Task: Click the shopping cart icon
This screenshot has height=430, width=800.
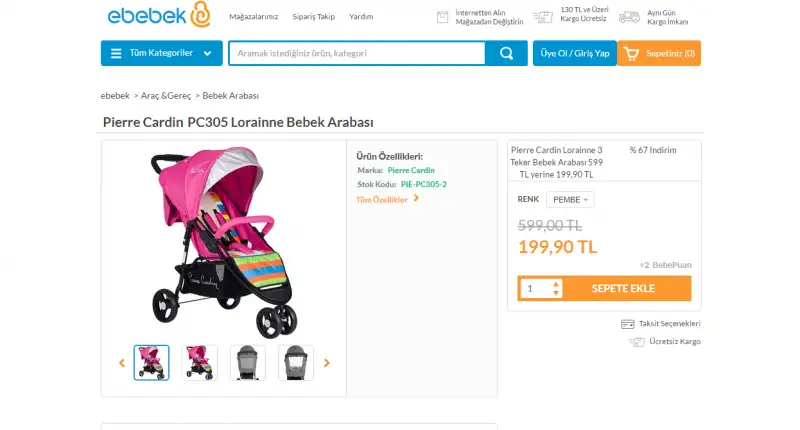Action: click(x=632, y=53)
